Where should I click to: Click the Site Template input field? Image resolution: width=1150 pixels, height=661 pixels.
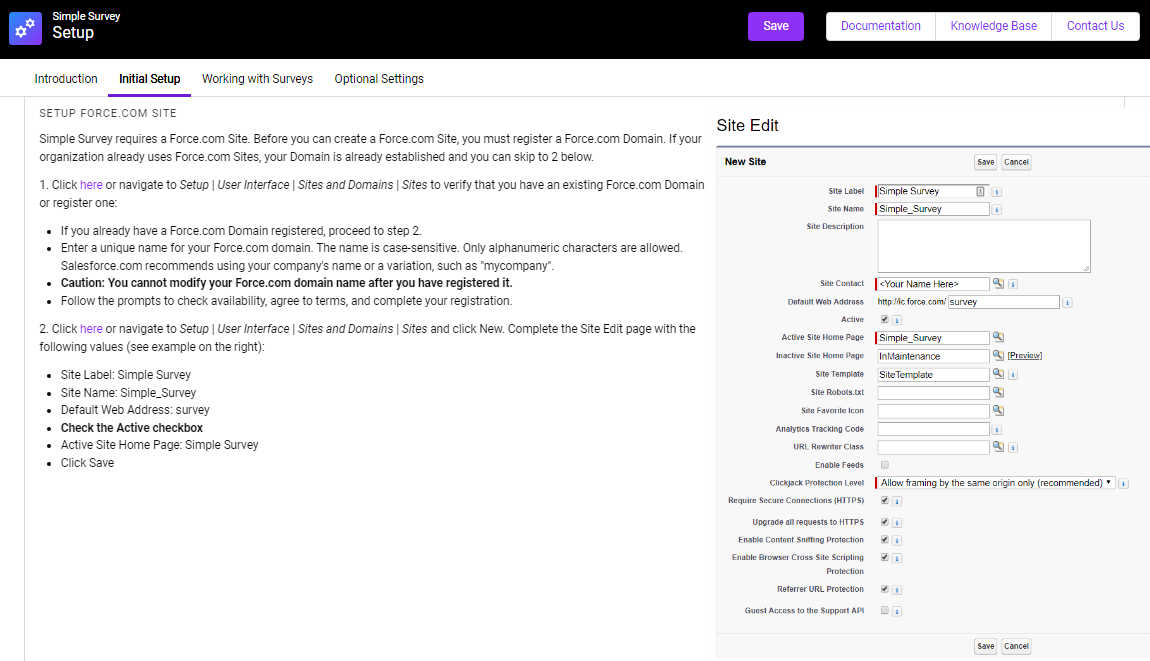[x=933, y=374]
